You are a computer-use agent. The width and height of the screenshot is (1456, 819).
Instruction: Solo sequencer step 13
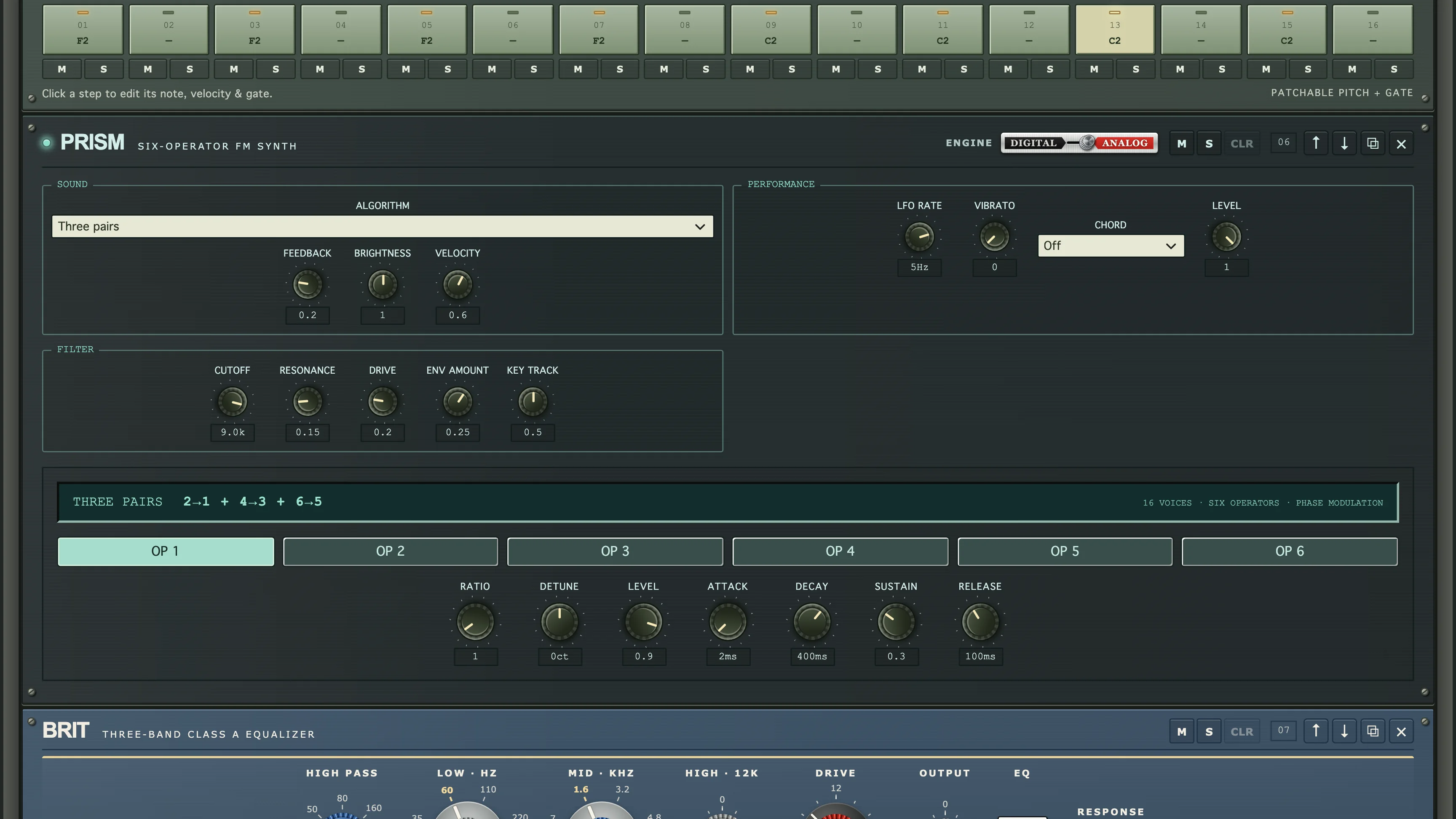[1135, 69]
